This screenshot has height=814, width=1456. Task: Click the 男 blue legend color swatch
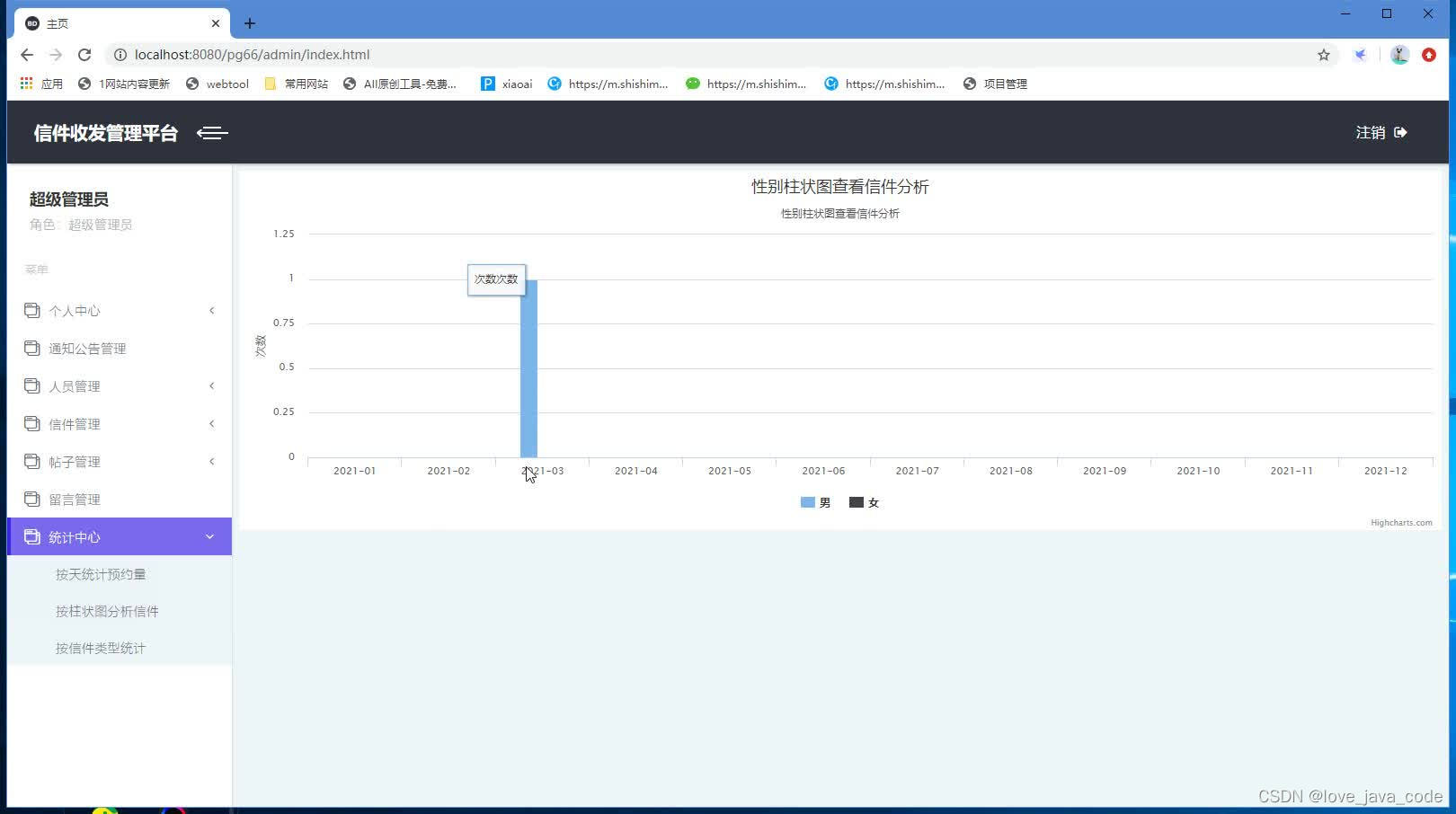pyautogui.click(x=807, y=502)
